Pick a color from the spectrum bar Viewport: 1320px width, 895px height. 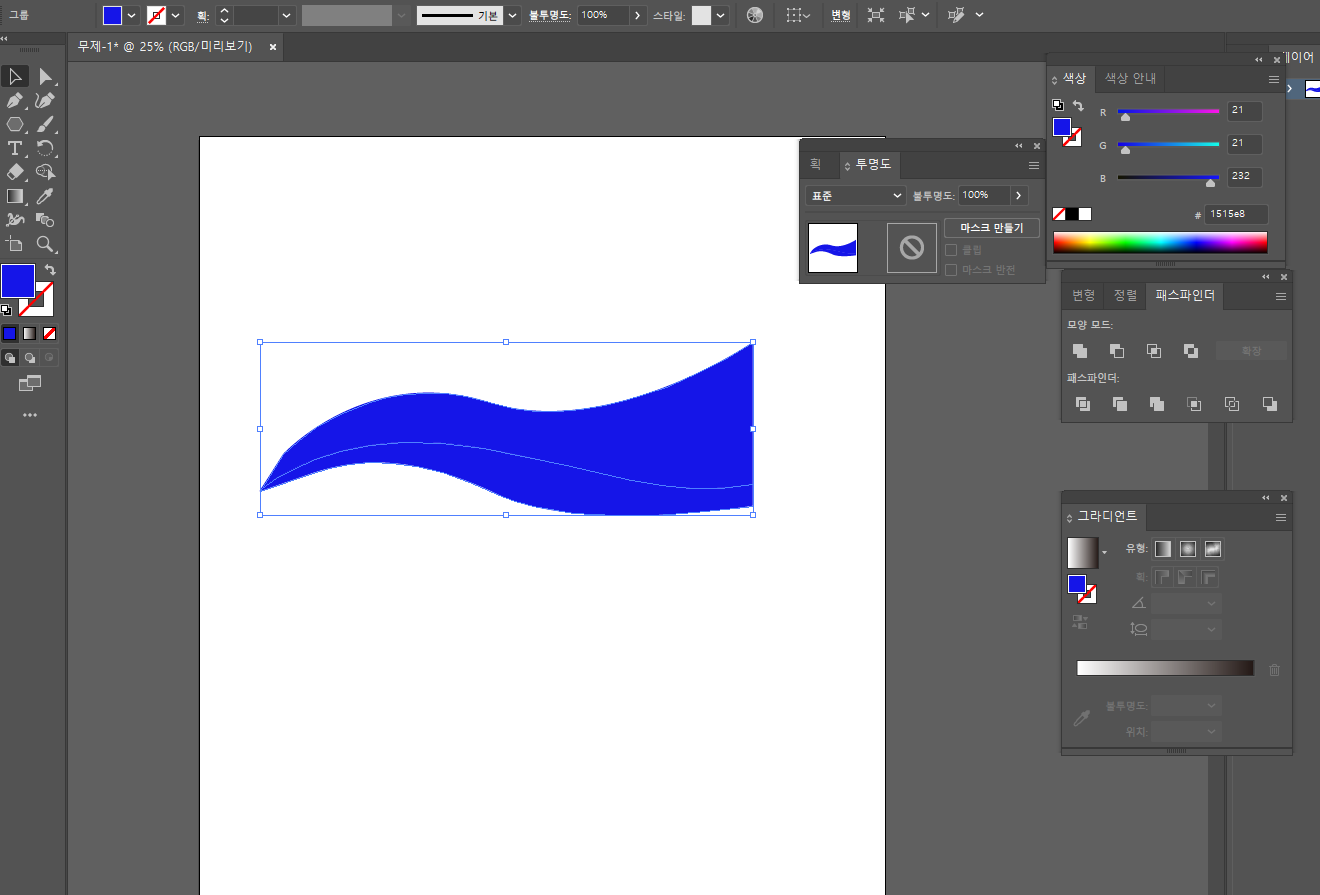[1160, 242]
